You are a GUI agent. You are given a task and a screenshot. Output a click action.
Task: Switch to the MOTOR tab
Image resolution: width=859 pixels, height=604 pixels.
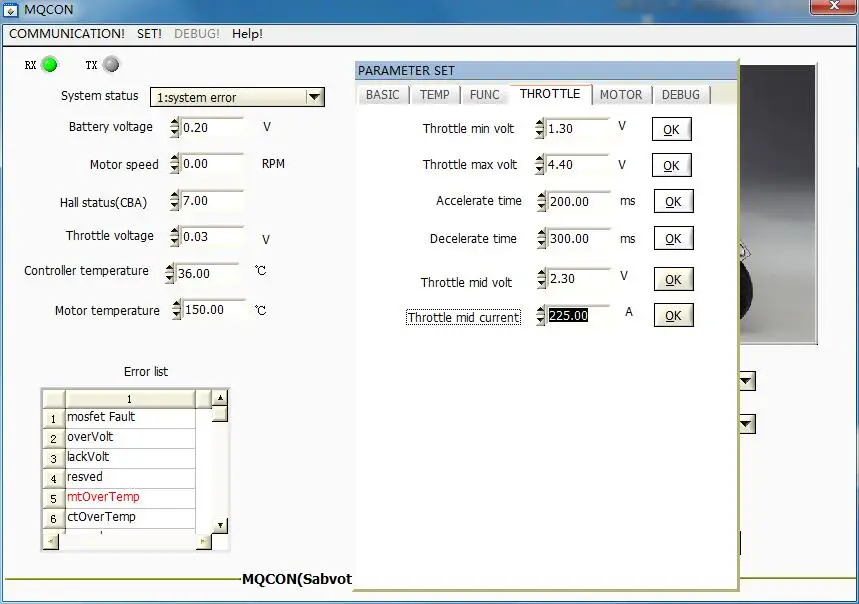coord(621,95)
